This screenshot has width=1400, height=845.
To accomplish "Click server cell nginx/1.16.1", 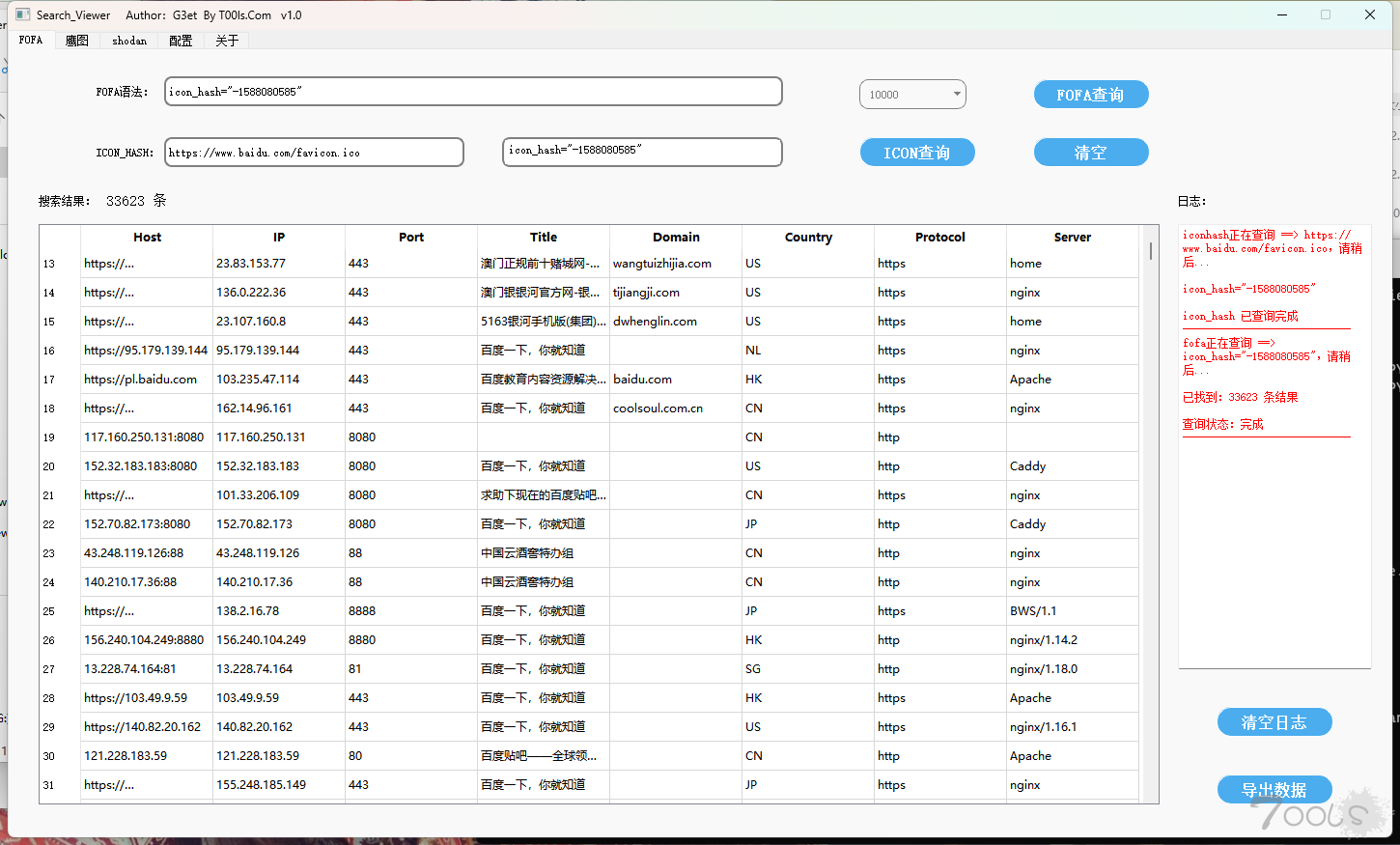I will click(1073, 727).
